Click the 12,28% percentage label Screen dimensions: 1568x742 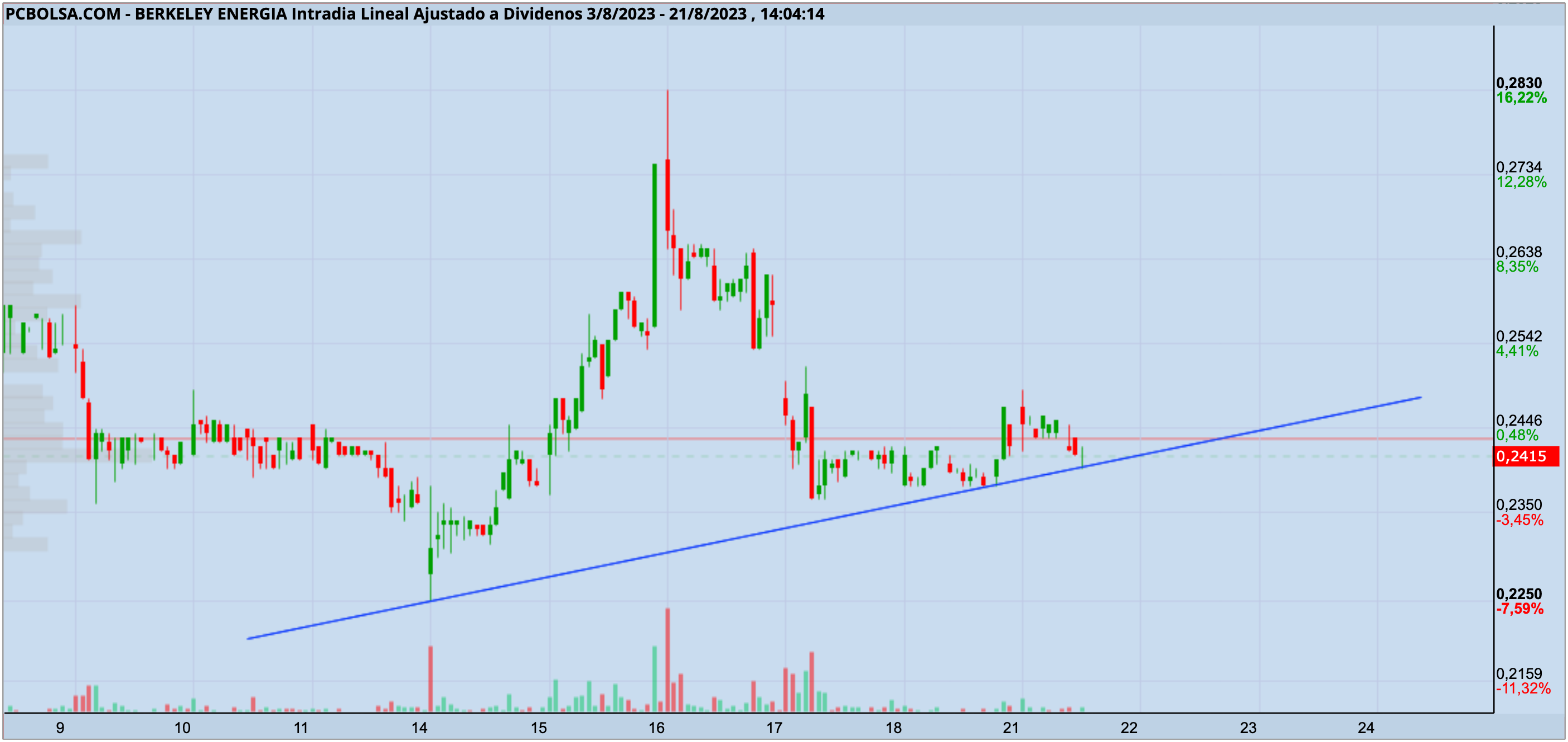tap(1521, 182)
